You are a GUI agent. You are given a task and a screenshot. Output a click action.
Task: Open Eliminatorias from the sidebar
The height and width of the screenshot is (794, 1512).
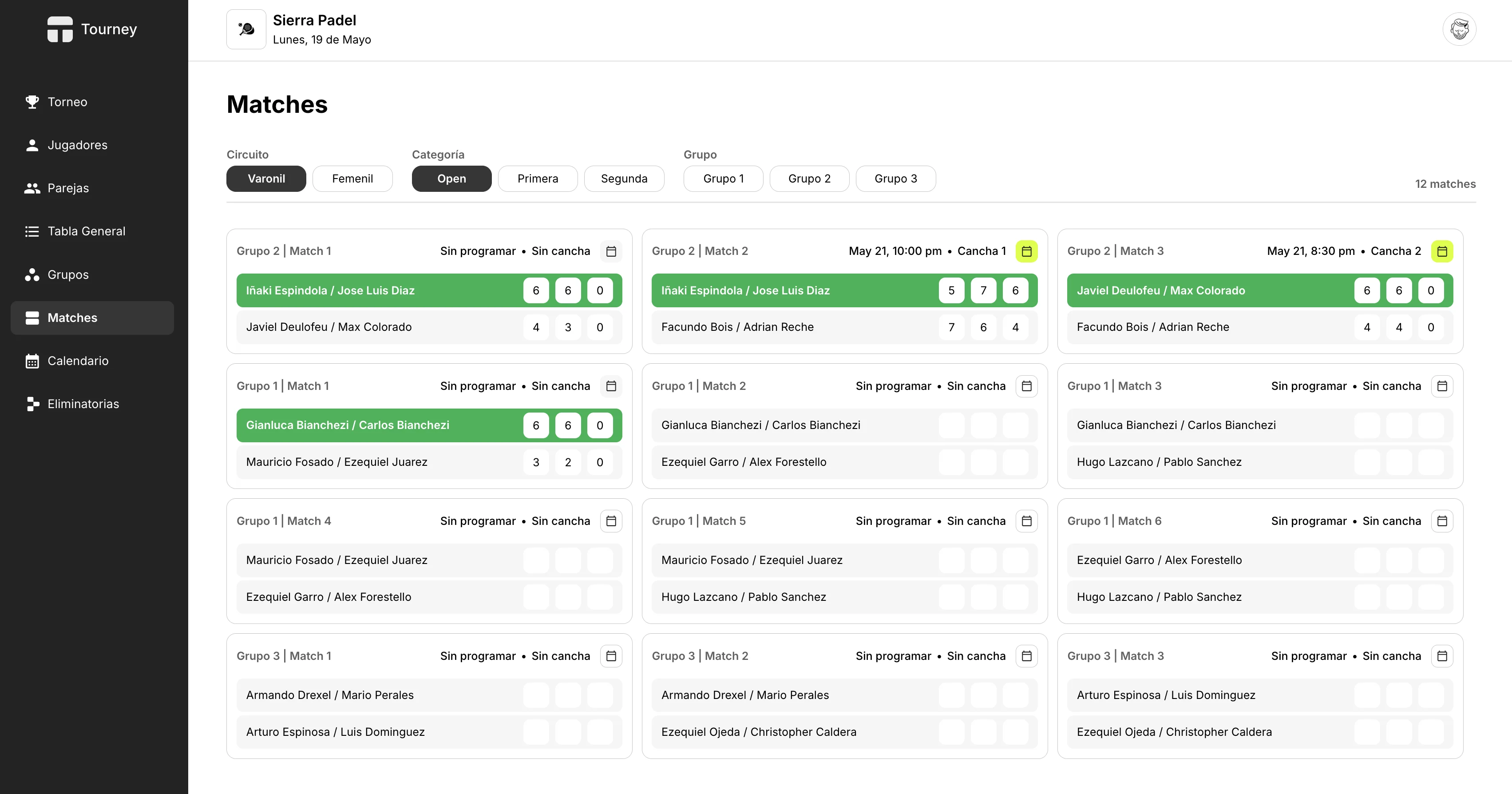(x=92, y=404)
